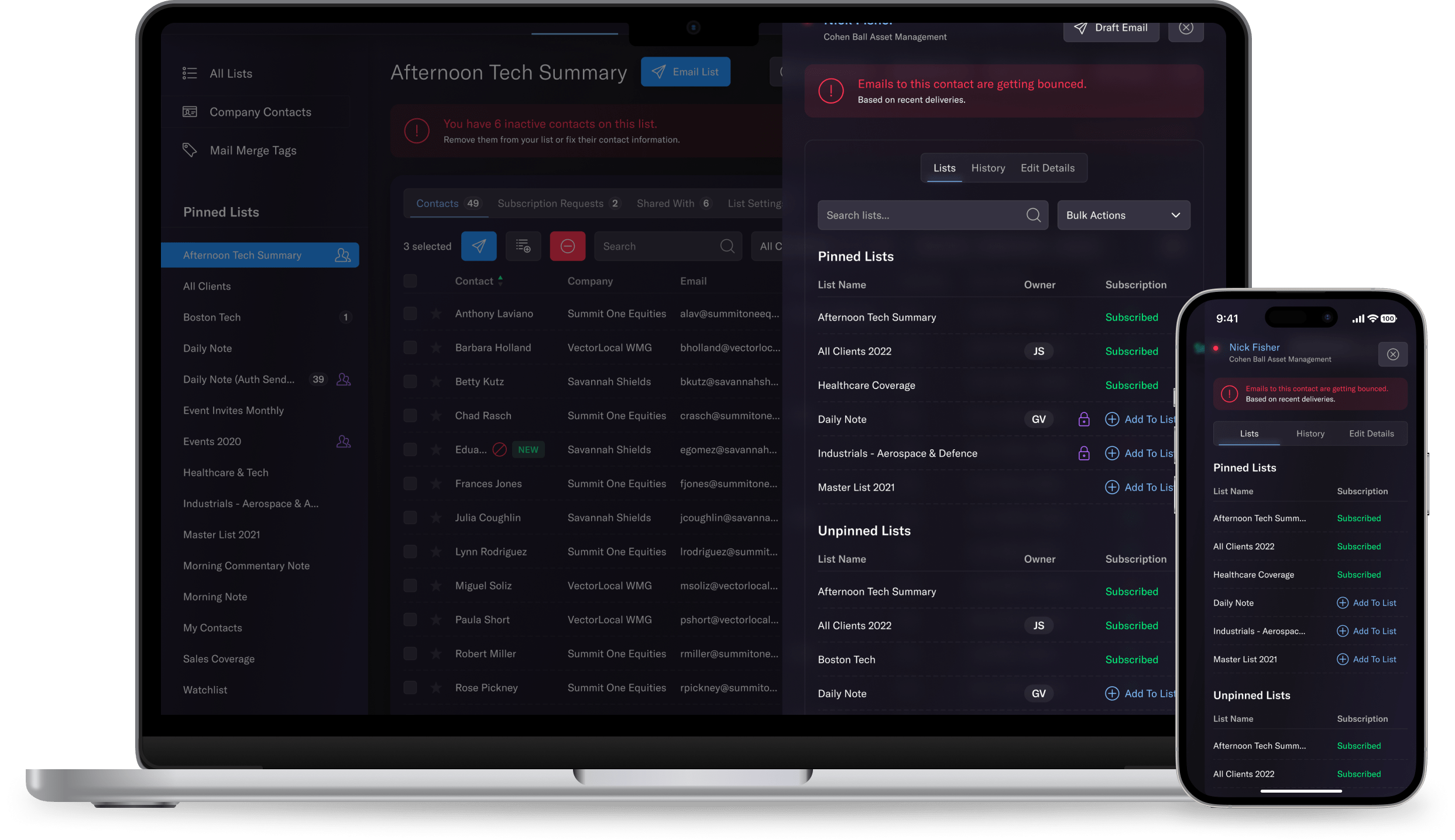Open Edit Details tab in contact panel
The width and height of the screenshot is (1455, 840).
1048,168
